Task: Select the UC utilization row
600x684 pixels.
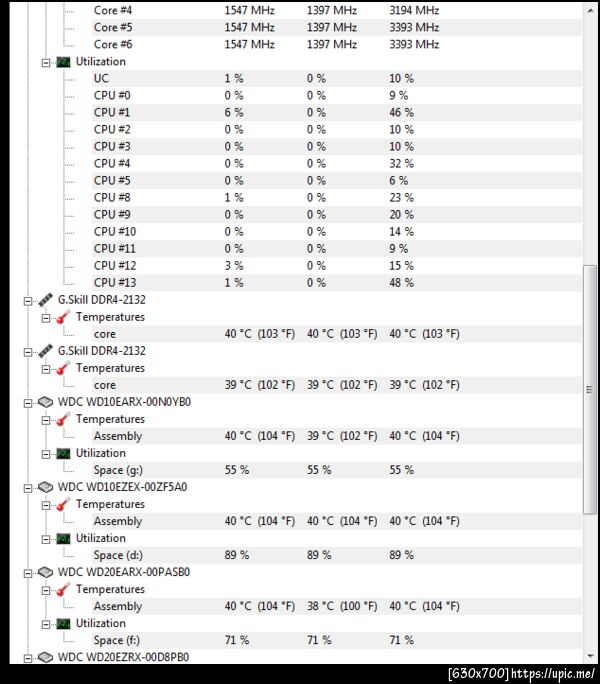Action: click(101, 79)
